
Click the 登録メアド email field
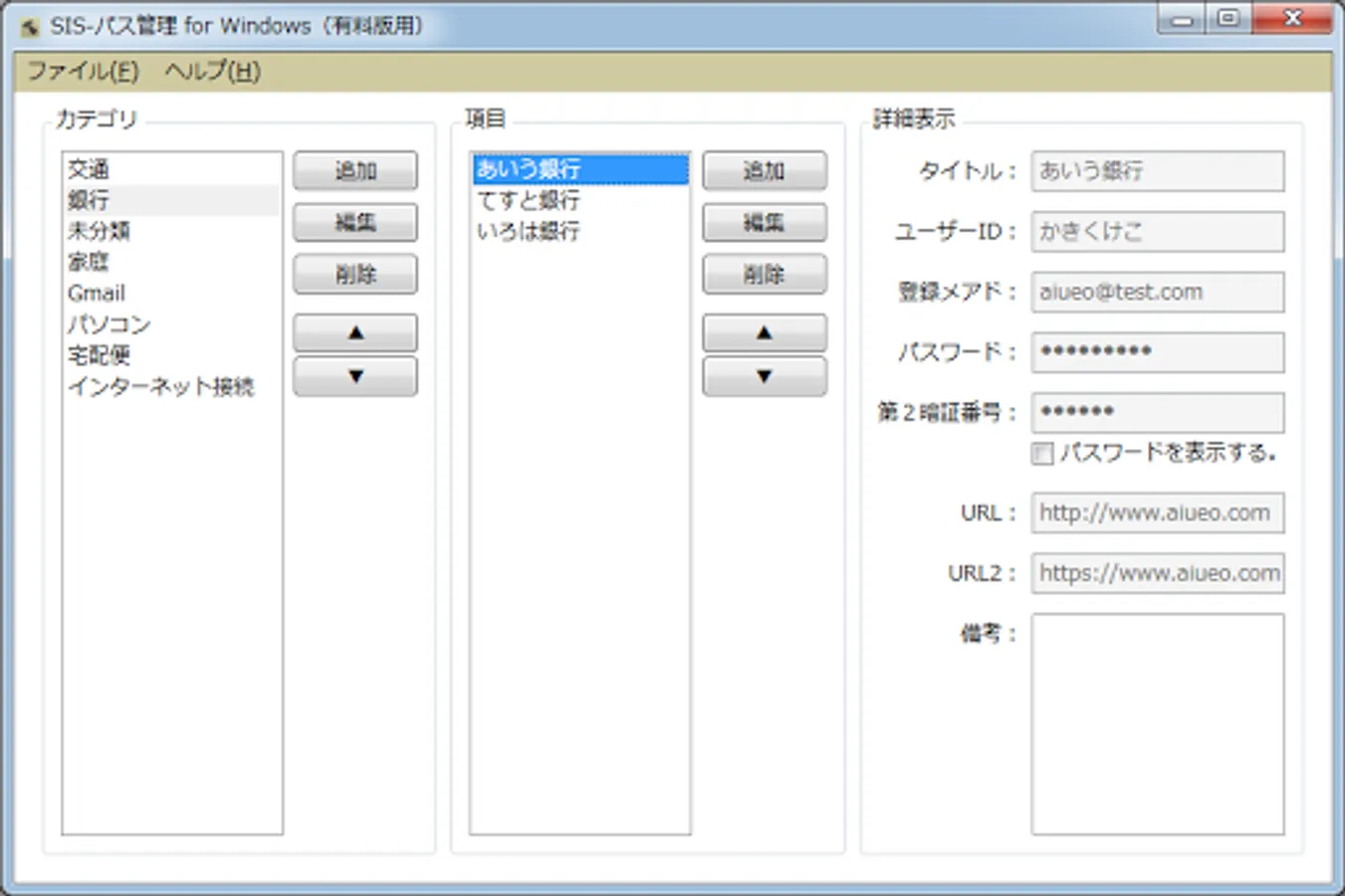[x=1158, y=292]
